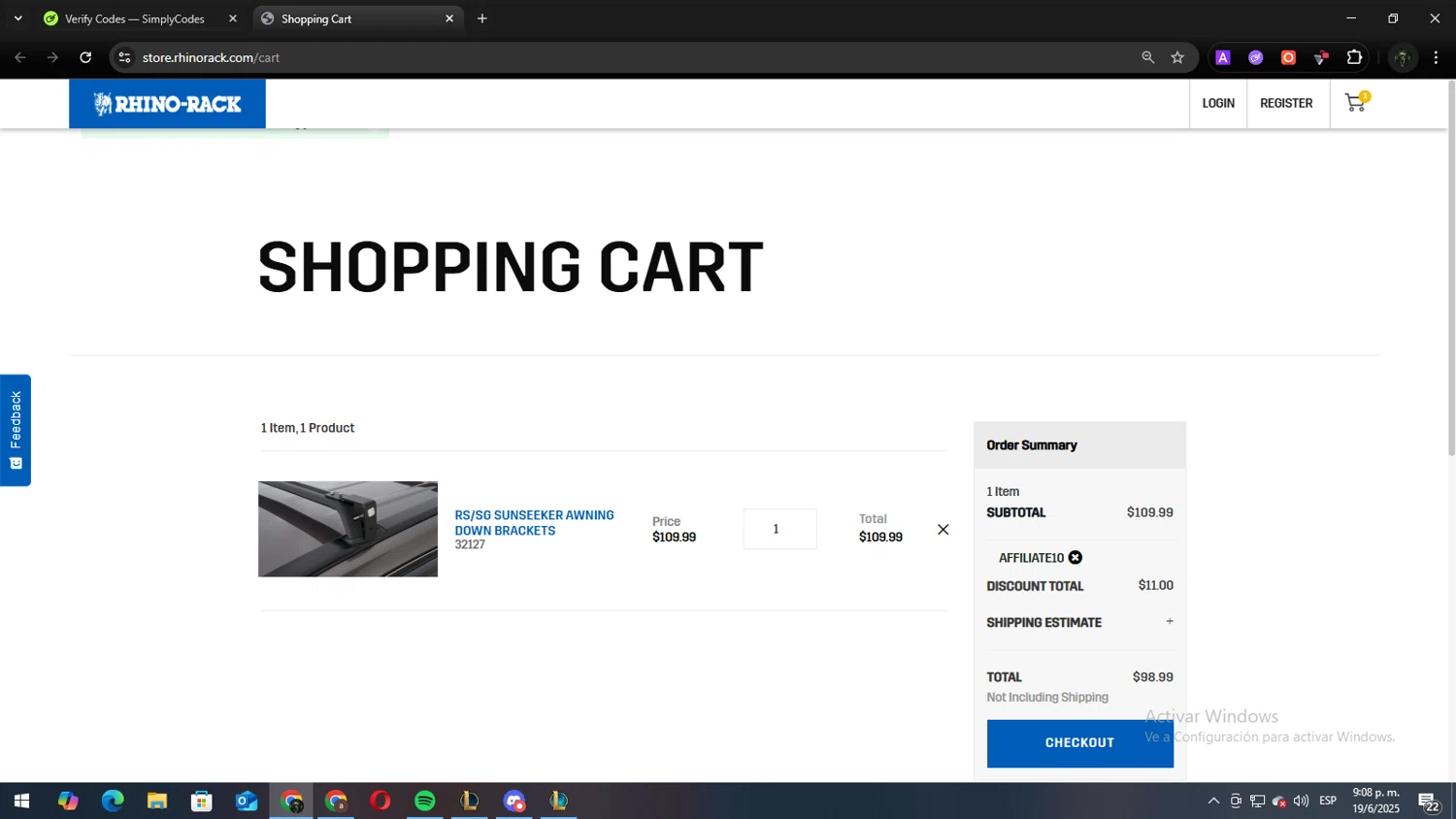Open the shopping cart icon in header
1456x819 pixels.
pos(1356,103)
